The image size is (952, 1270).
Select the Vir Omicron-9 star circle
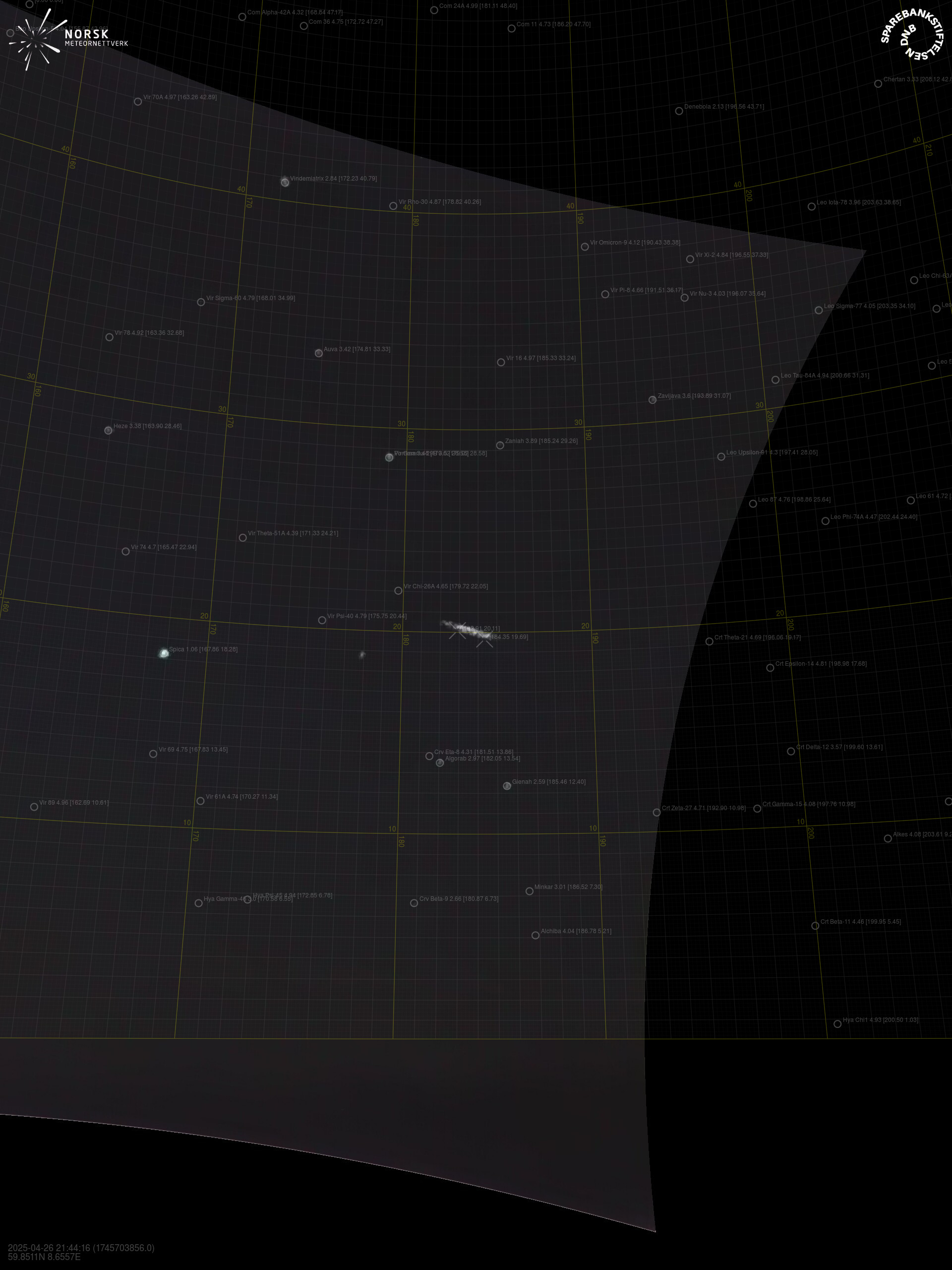coord(585,247)
